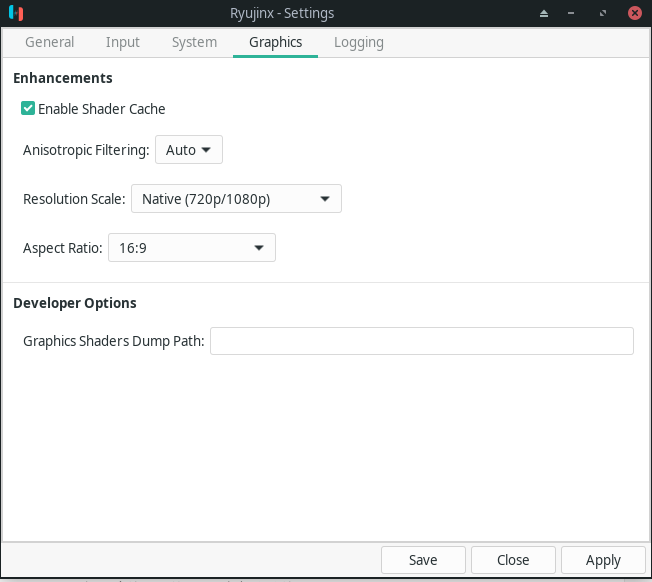Click the Developer Options heading
652x582 pixels.
(75, 303)
